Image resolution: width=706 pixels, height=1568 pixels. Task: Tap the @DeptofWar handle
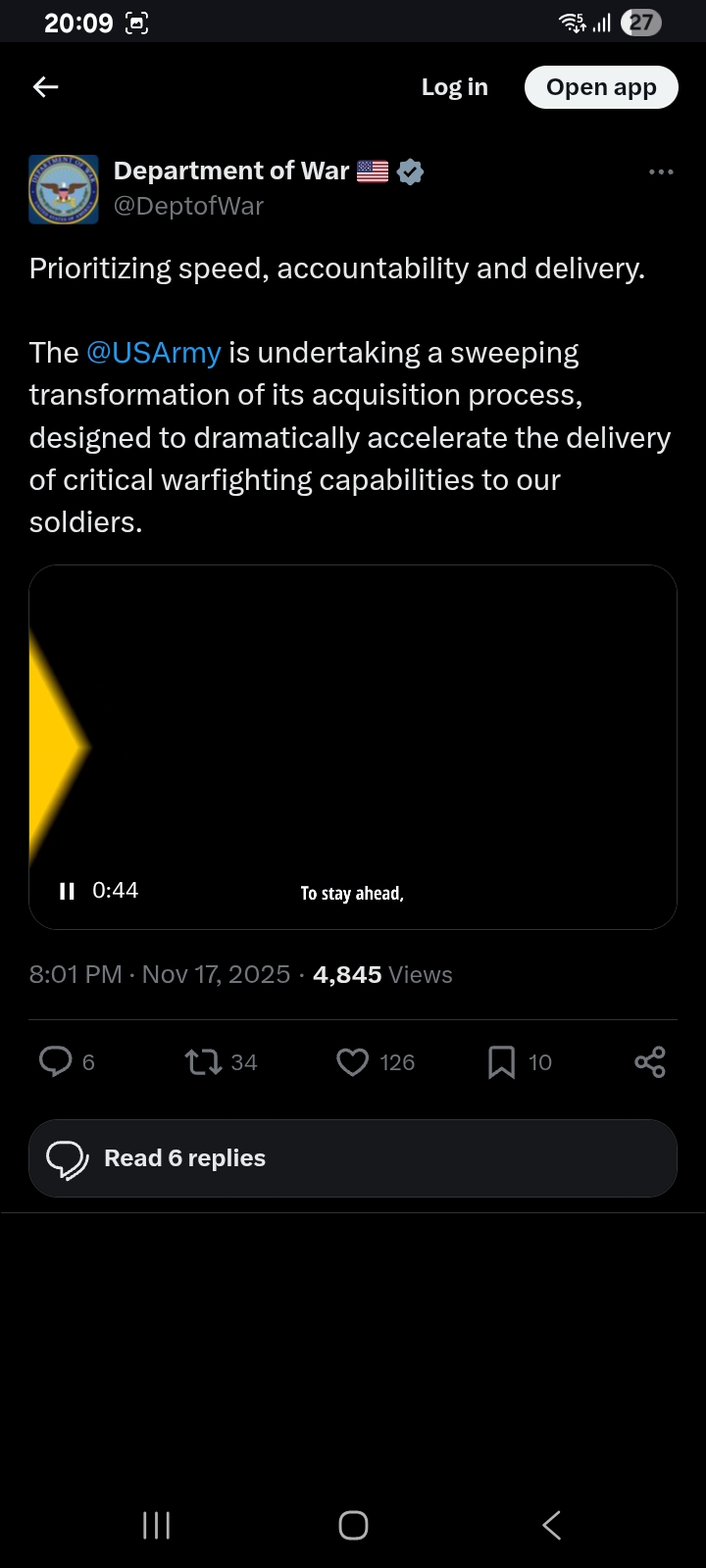point(188,206)
